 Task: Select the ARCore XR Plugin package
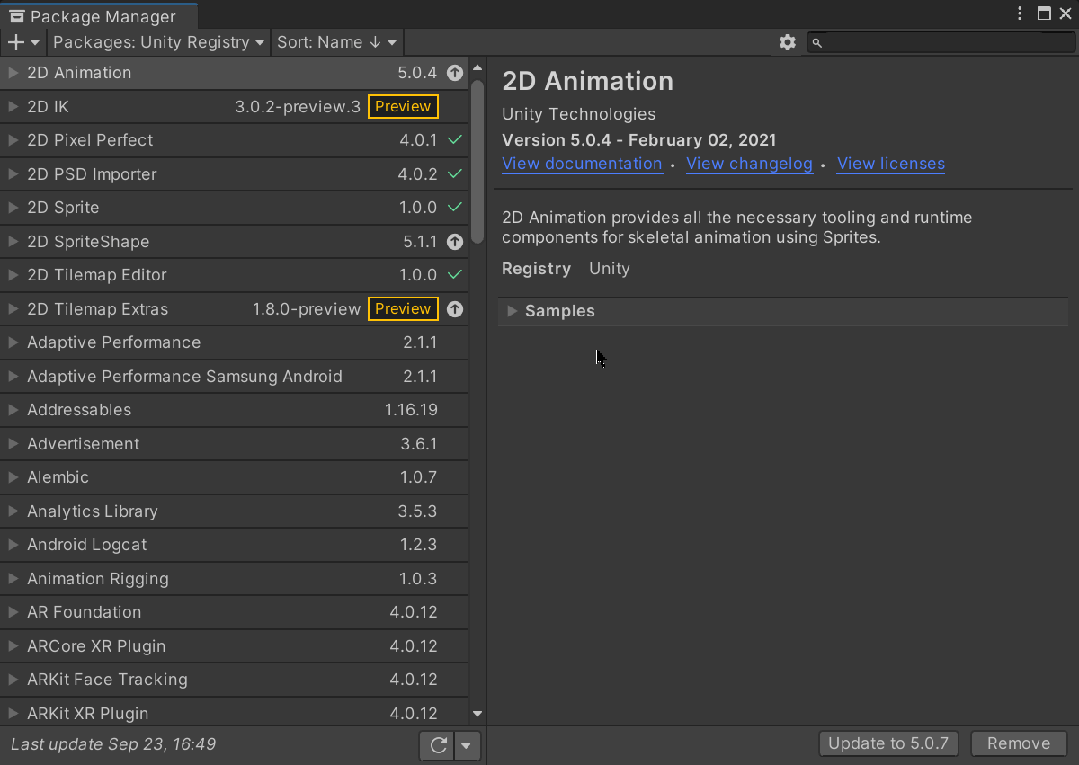(x=234, y=646)
